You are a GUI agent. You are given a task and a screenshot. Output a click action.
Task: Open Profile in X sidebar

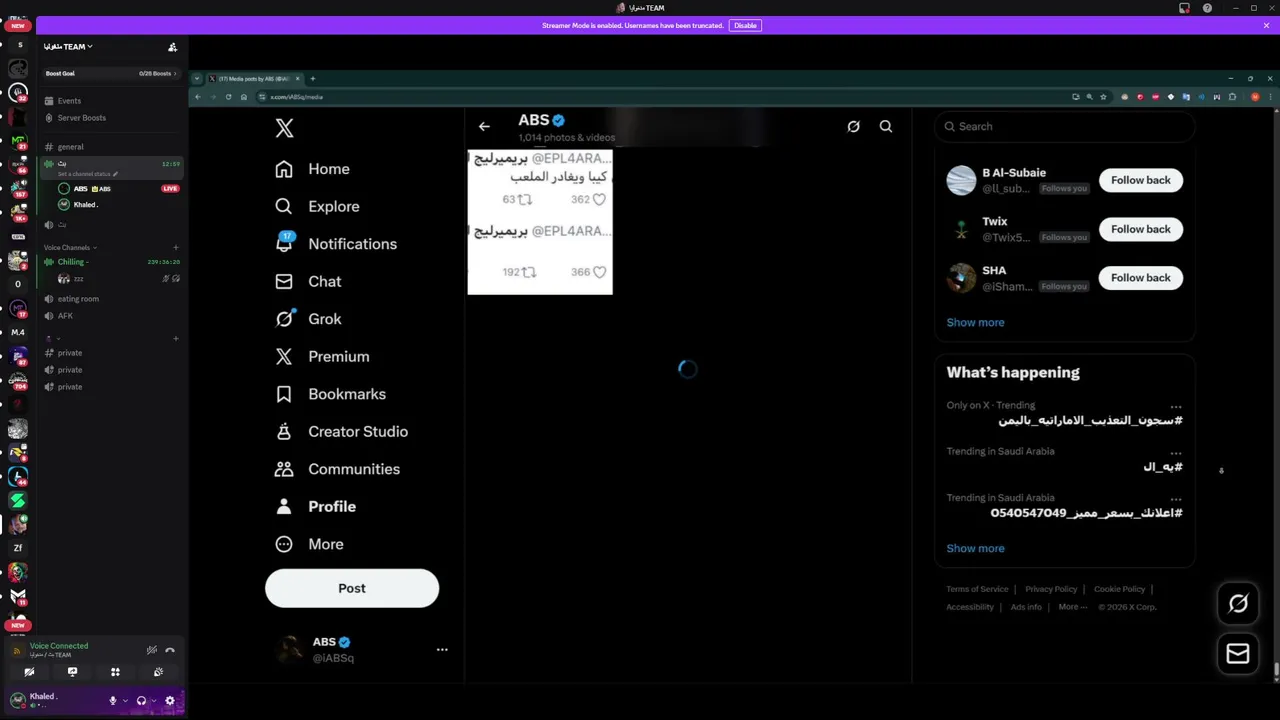(315, 506)
